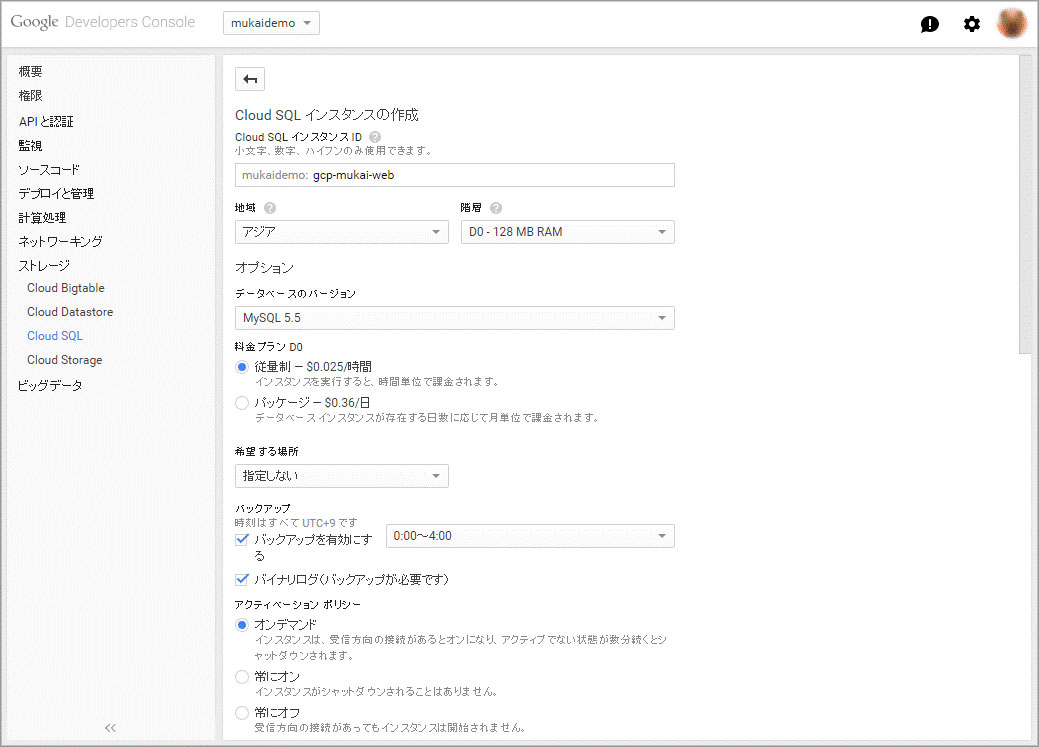Click the Cloud SQL instance ID input field
Viewport: 1039px width, 747px height.
click(x=455, y=175)
